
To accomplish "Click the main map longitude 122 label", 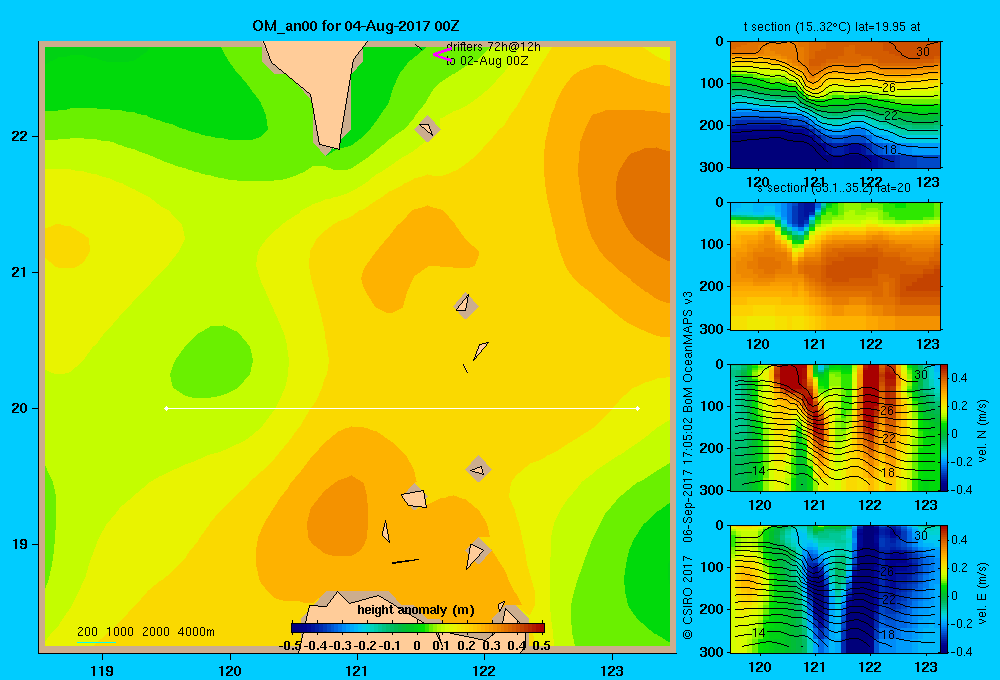I will 484,670.
